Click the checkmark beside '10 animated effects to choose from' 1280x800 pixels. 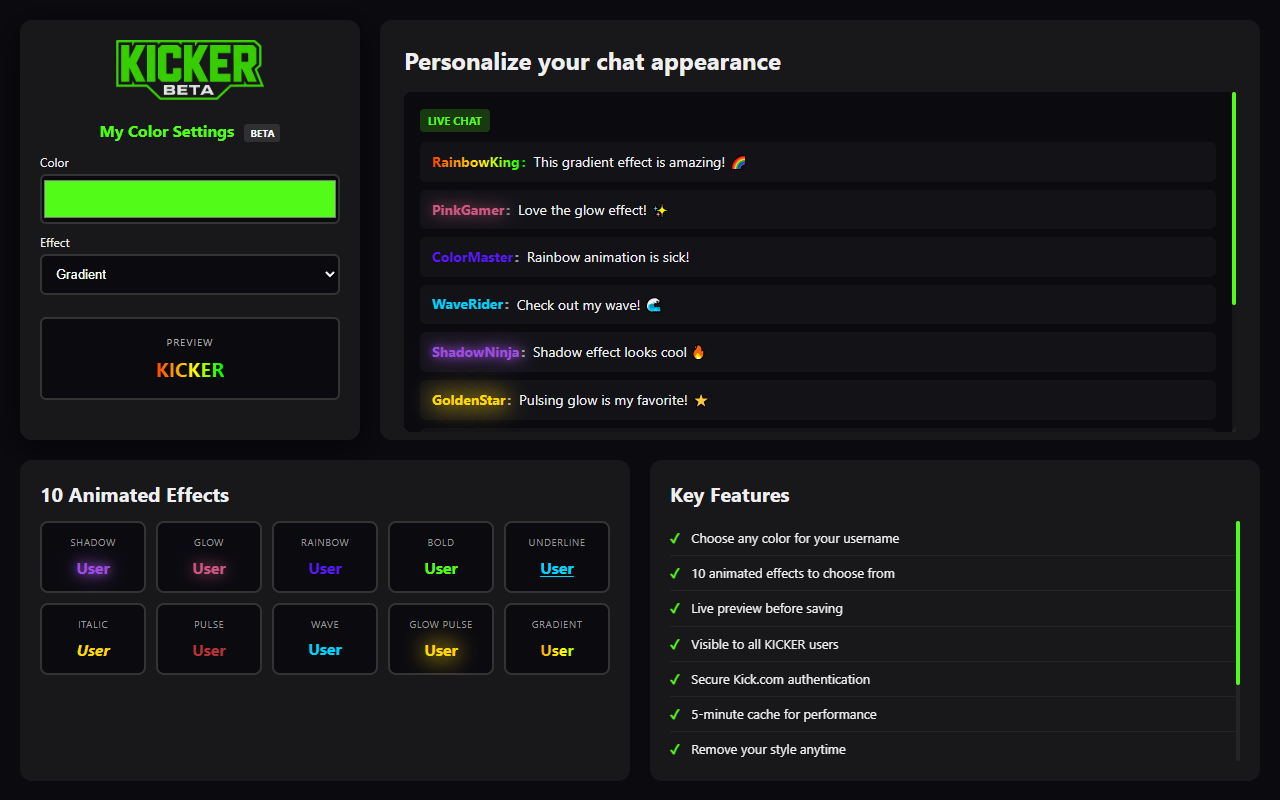click(x=675, y=573)
